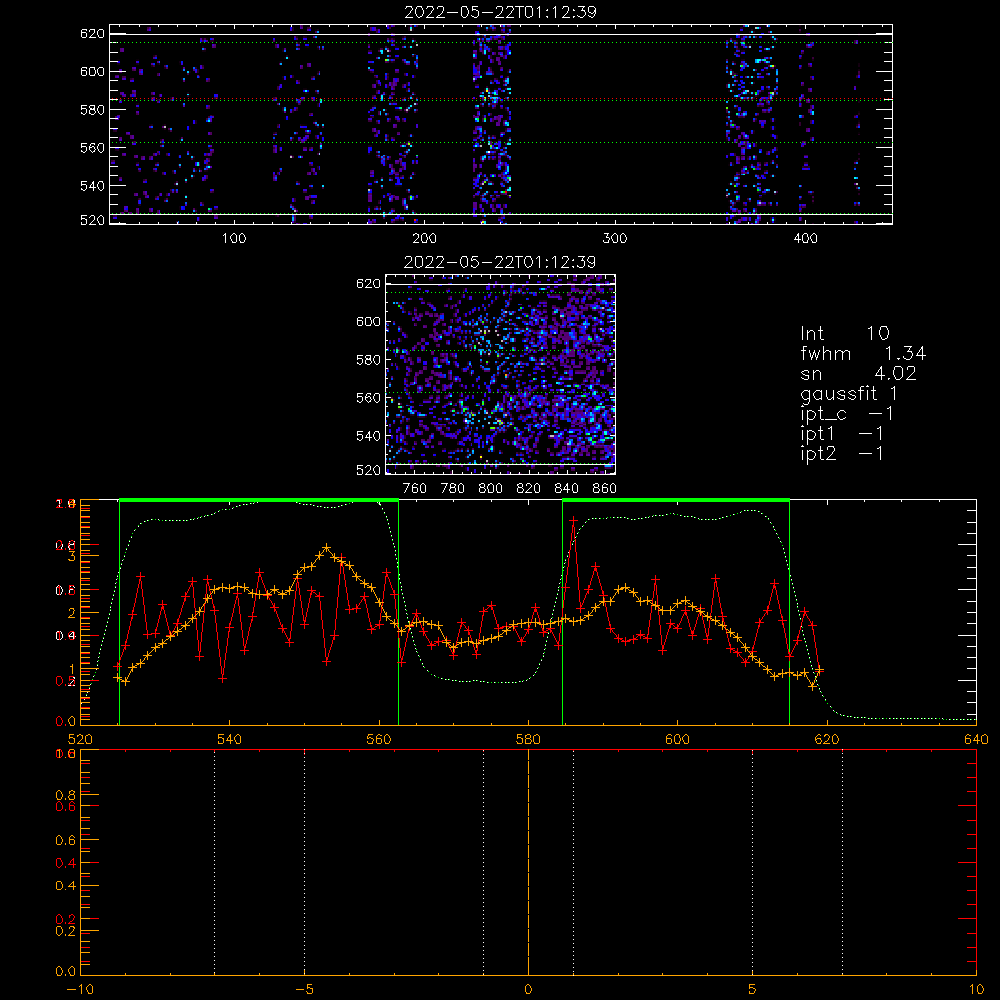Click the y-axis label 540 of top panel
The image size is (1000, 1000).
[92, 186]
